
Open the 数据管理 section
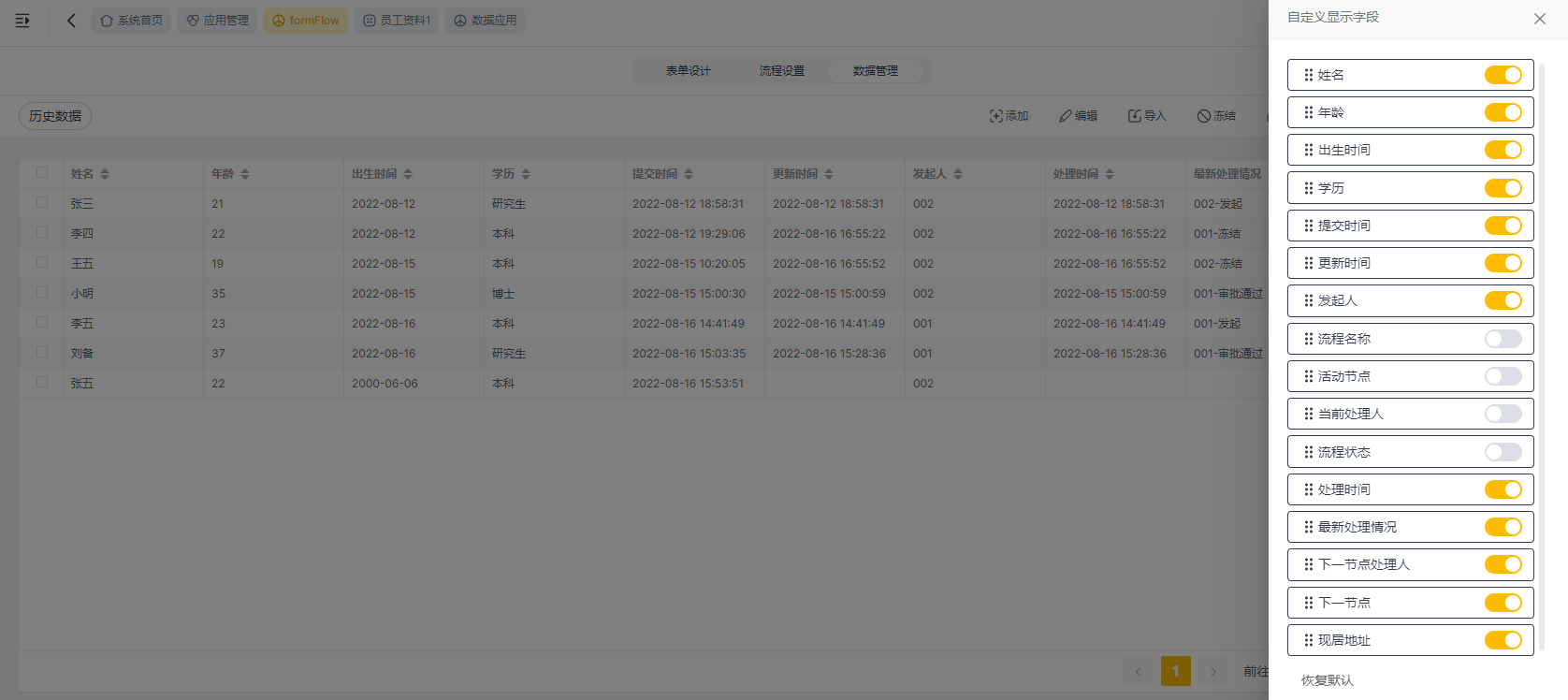[876, 71]
